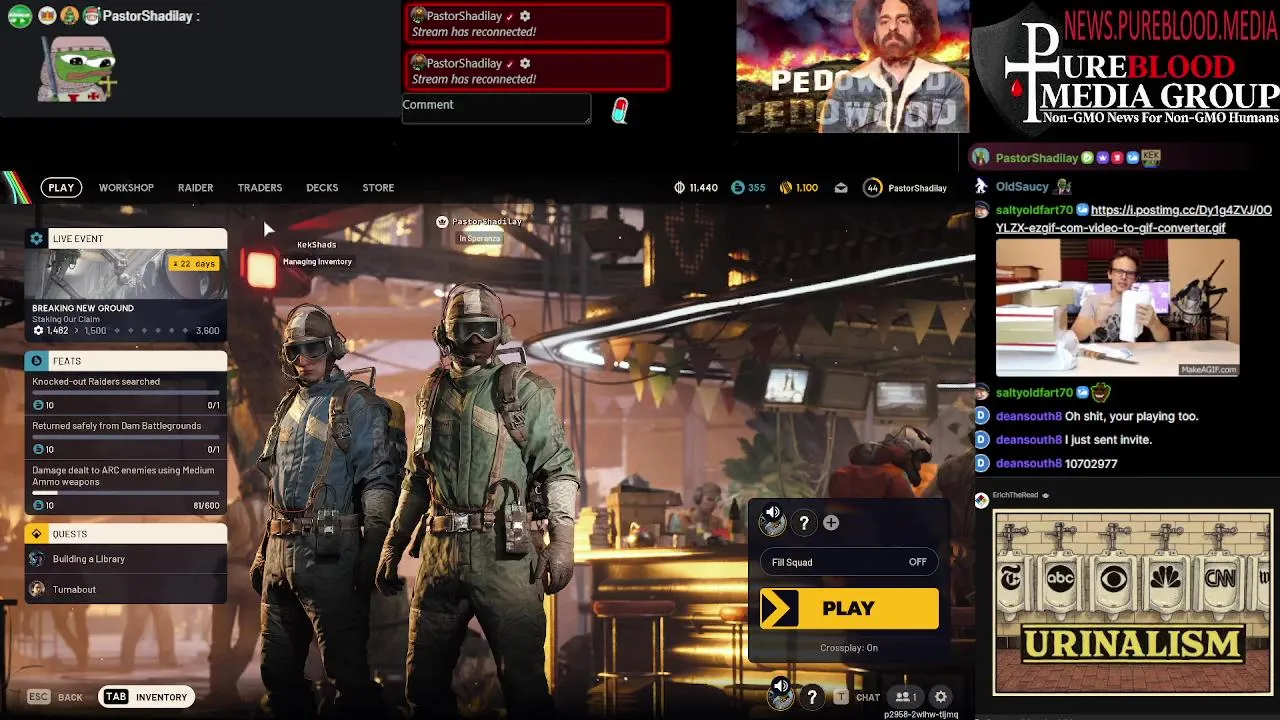
Task: Click the gear icon on the first Stream reconnected message
Action: tap(525, 16)
